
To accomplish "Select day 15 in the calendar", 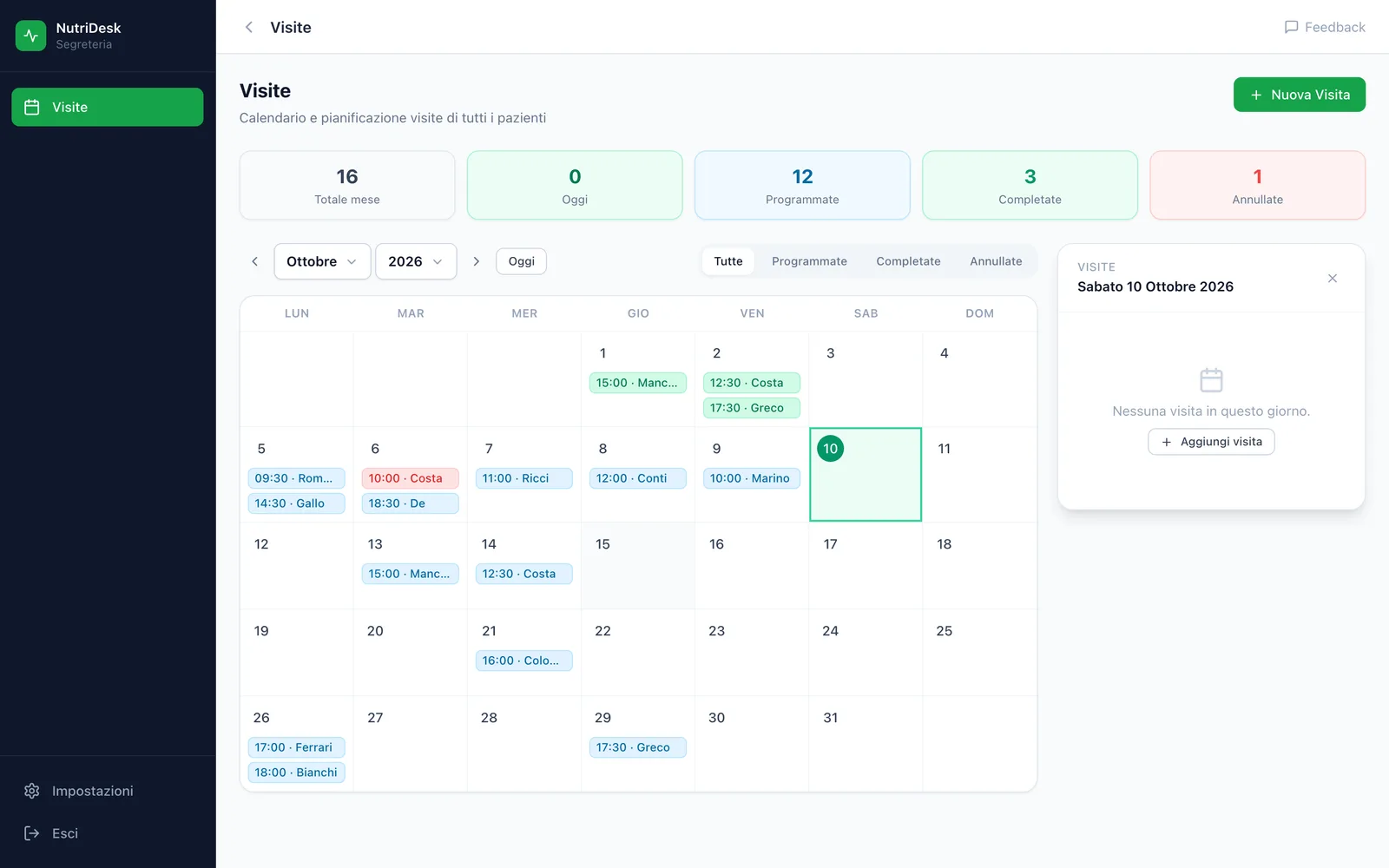I will click(638, 566).
